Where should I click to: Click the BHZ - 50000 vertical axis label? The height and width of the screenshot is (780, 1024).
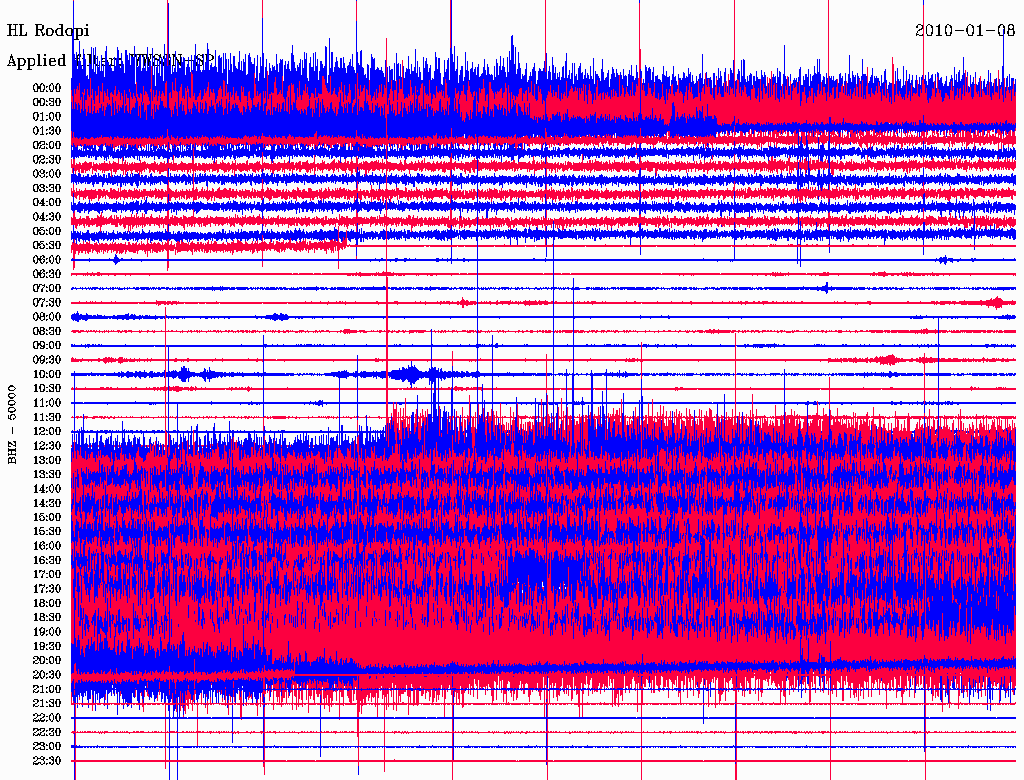point(13,424)
